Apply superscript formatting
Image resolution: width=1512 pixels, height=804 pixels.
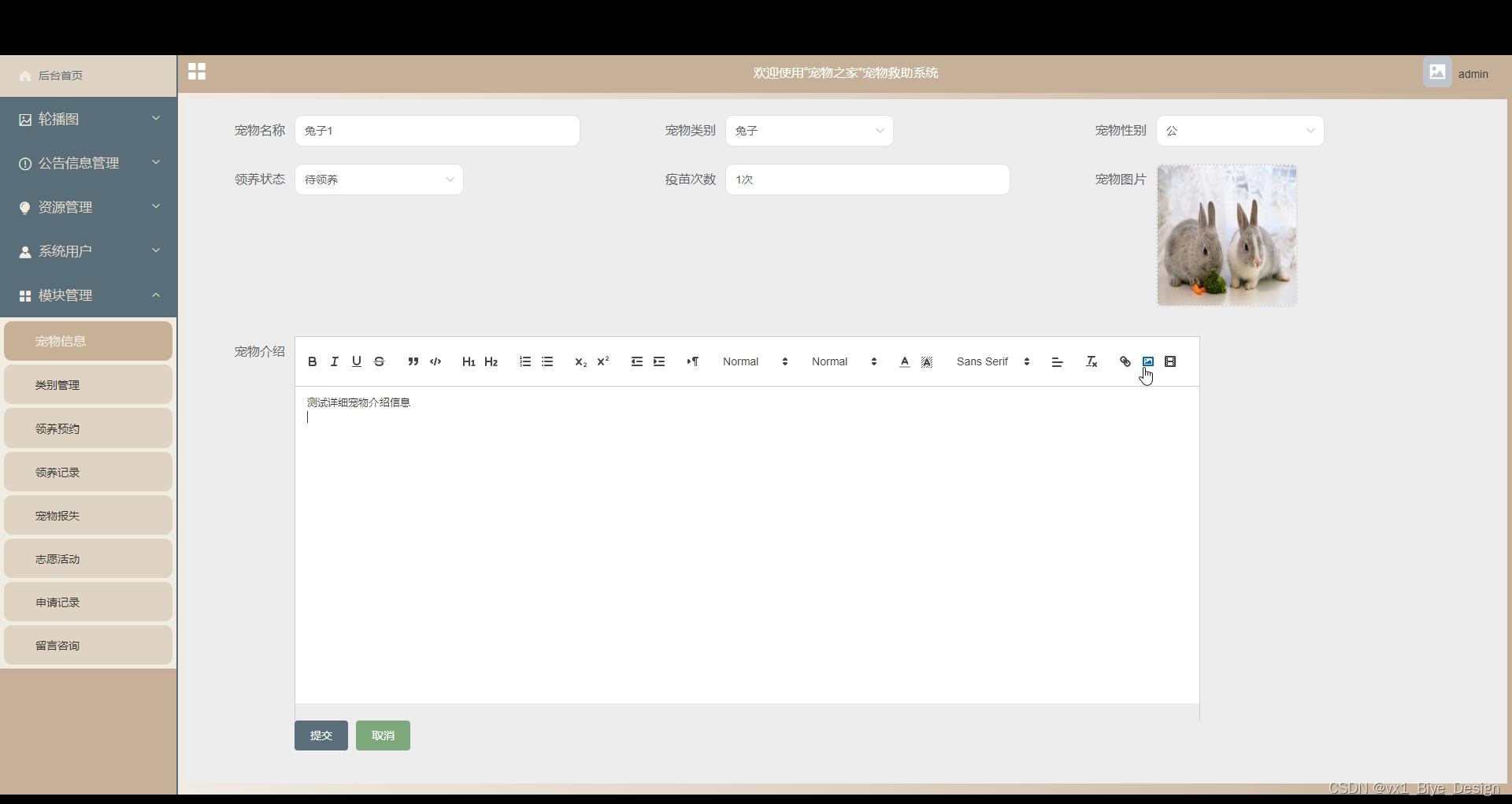603,361
